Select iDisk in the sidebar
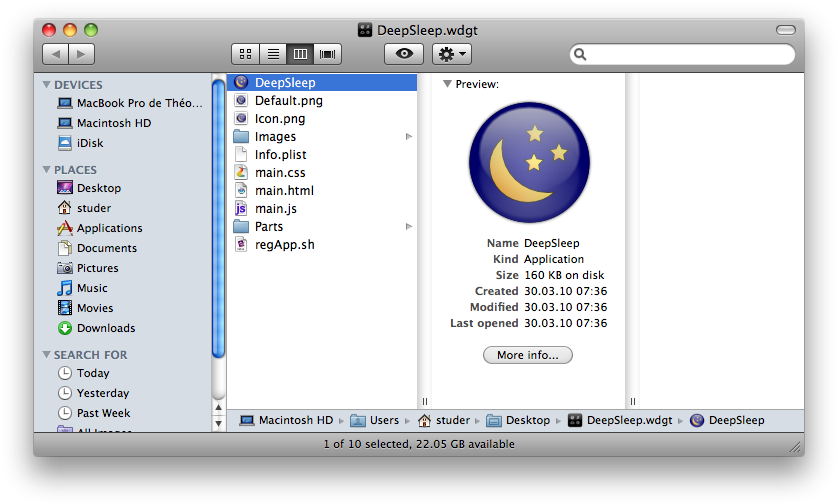Image resolution: width=837 pixels, height=504 pixels. [x=89, y=143]
